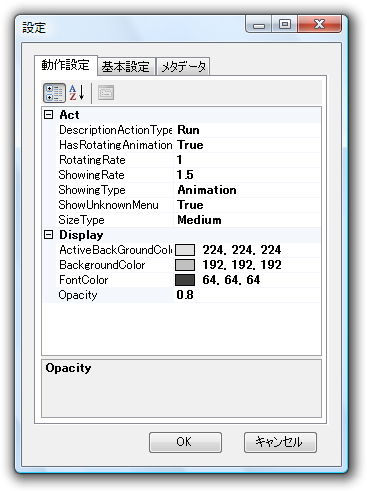
Task: Select the HasRotatingAnimation property label
Action: [115, 145]
